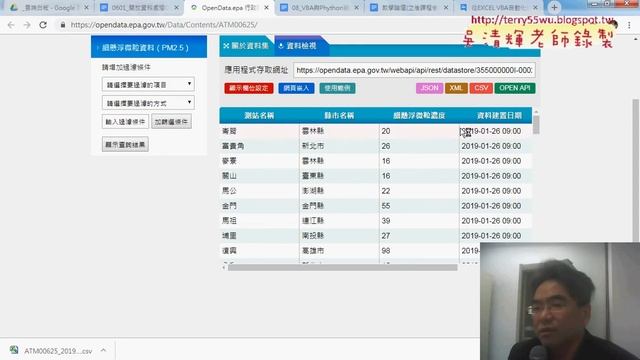
Task: Reload the page with the refresh icon
Action: (x=43, y=25)
